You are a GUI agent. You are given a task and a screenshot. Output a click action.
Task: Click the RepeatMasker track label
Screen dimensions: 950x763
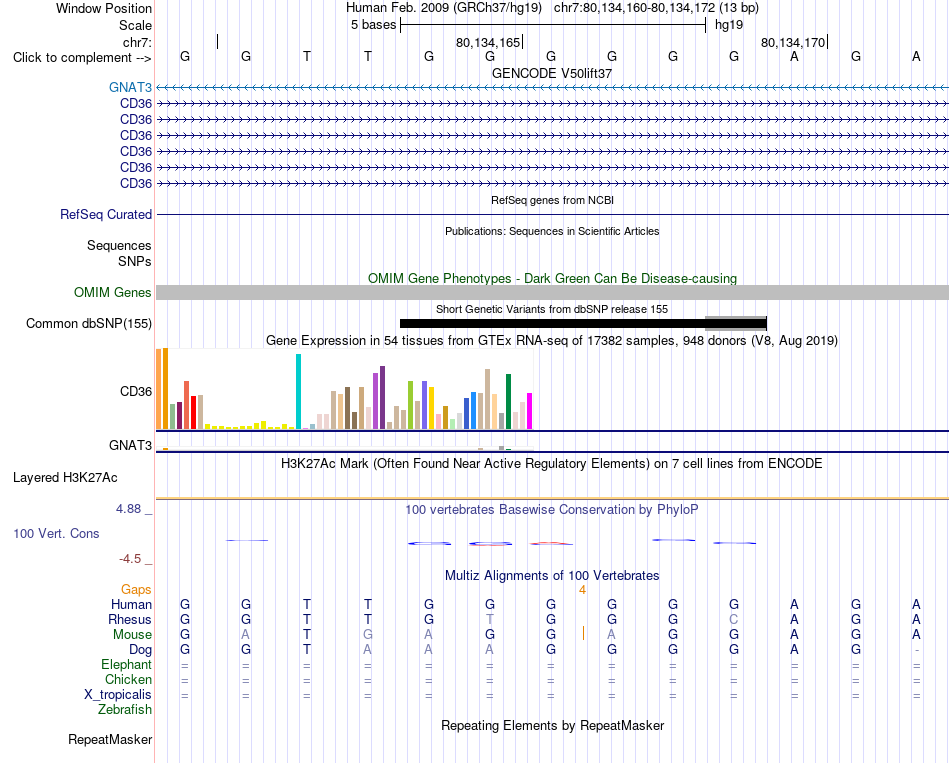pyautogui.click(x=110, y=739)
